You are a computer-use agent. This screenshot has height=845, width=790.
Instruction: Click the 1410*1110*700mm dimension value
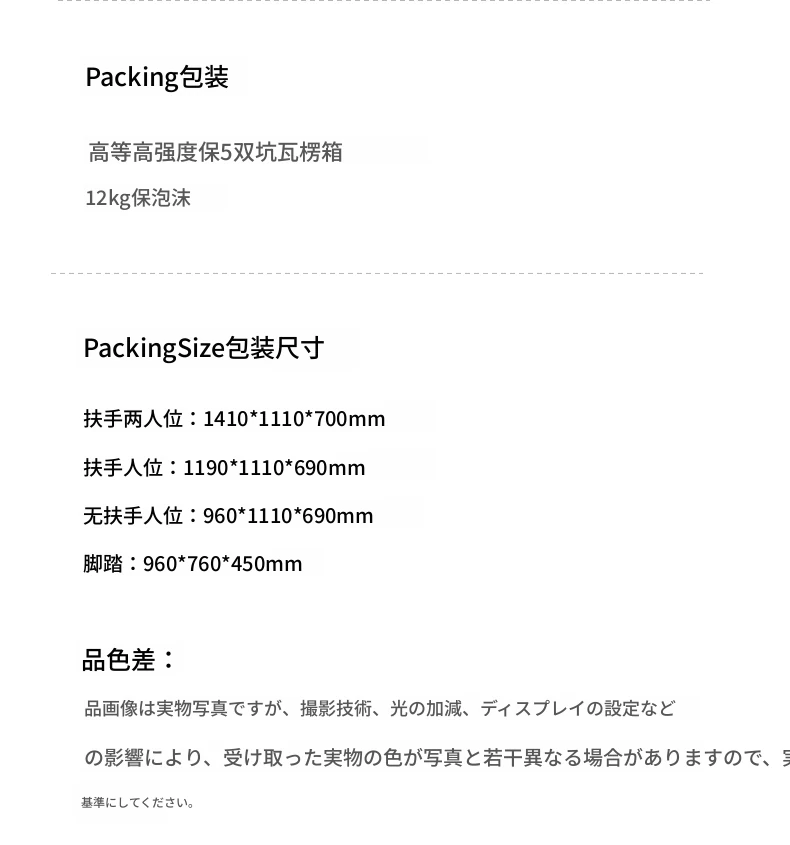[294, 419]
